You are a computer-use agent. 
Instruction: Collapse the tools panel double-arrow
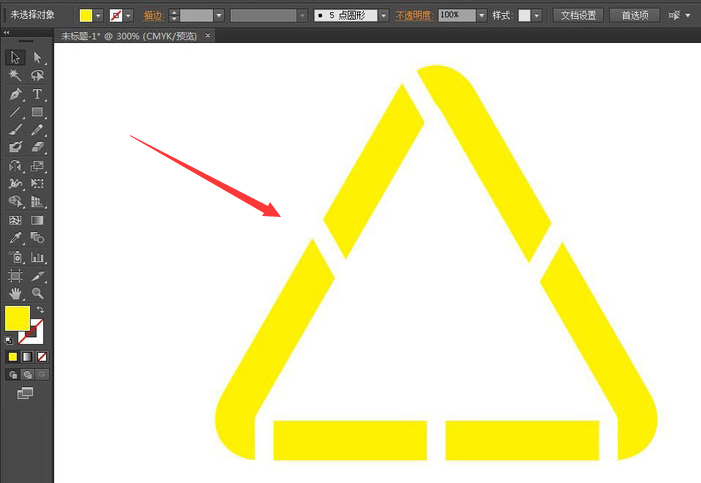[6, 33]
